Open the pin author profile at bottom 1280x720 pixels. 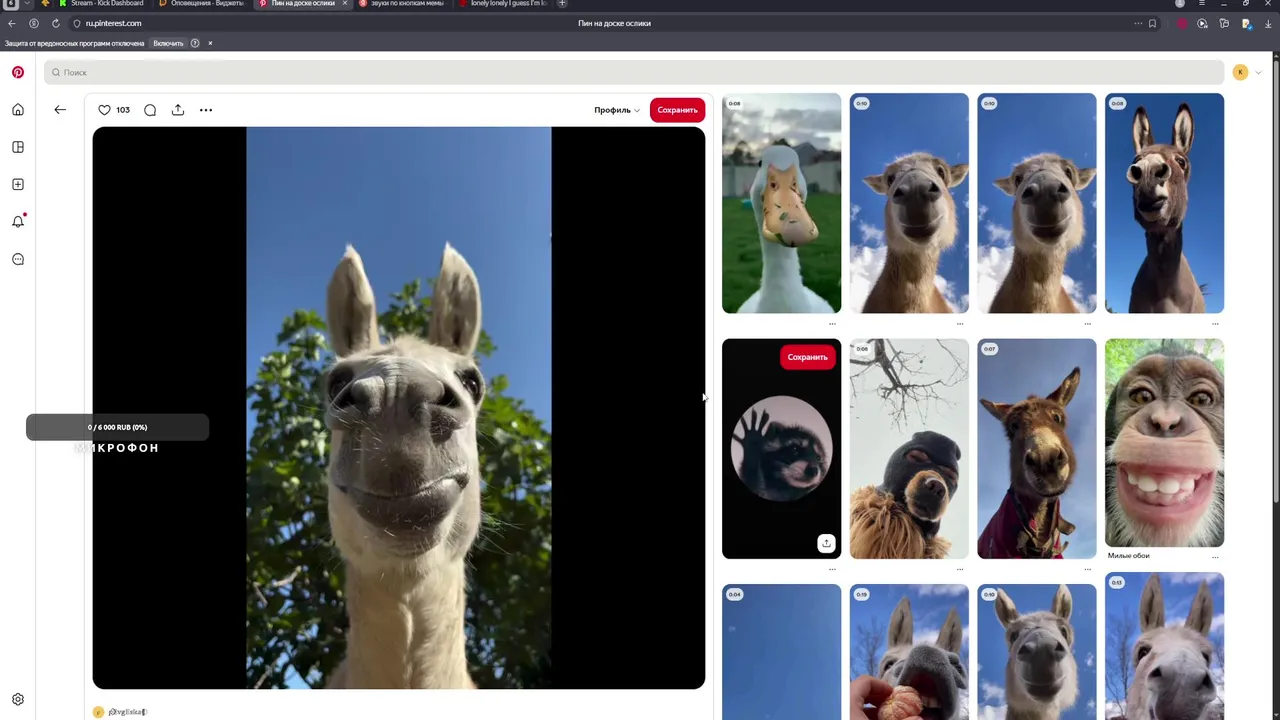[120, 712]
